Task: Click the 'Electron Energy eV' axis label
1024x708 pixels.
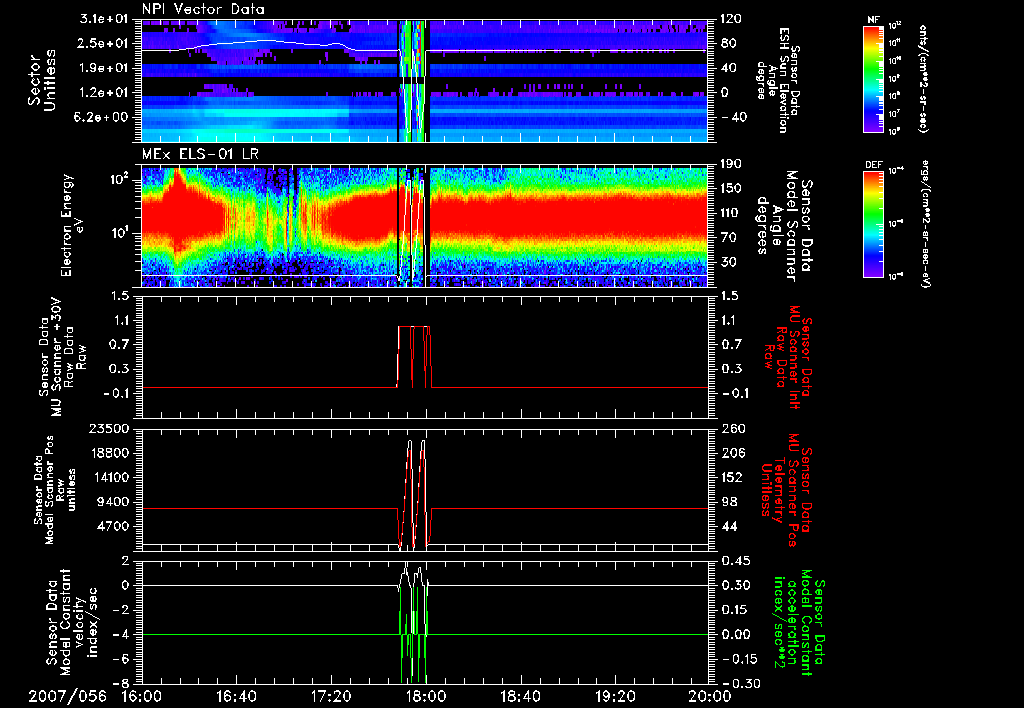Action: coord(72,225)
